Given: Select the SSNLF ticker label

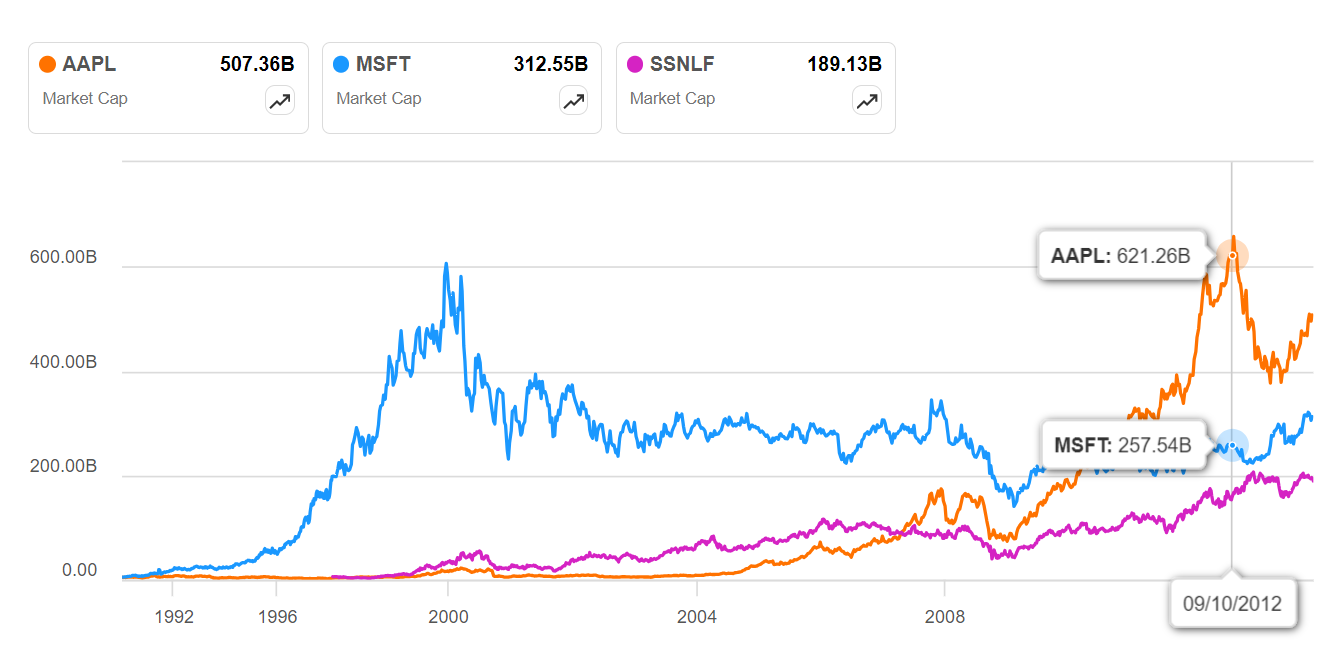Looking at the screenshot, I should 682,65.
